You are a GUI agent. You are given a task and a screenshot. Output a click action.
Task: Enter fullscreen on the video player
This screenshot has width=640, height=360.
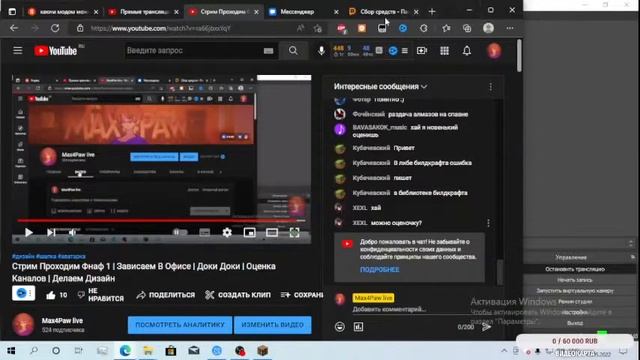tap(294, 233)
